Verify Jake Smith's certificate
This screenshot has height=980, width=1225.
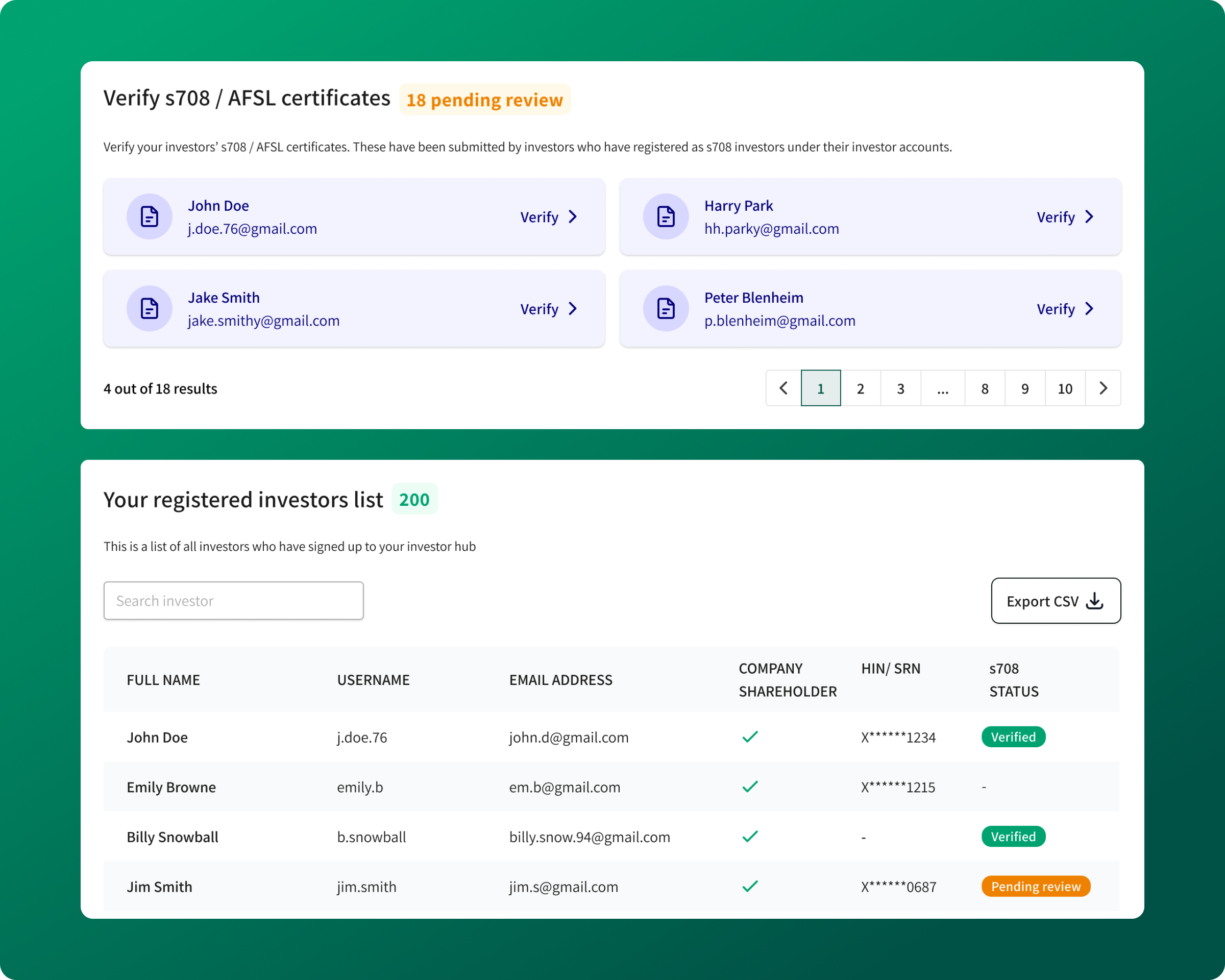click(548, 309)
